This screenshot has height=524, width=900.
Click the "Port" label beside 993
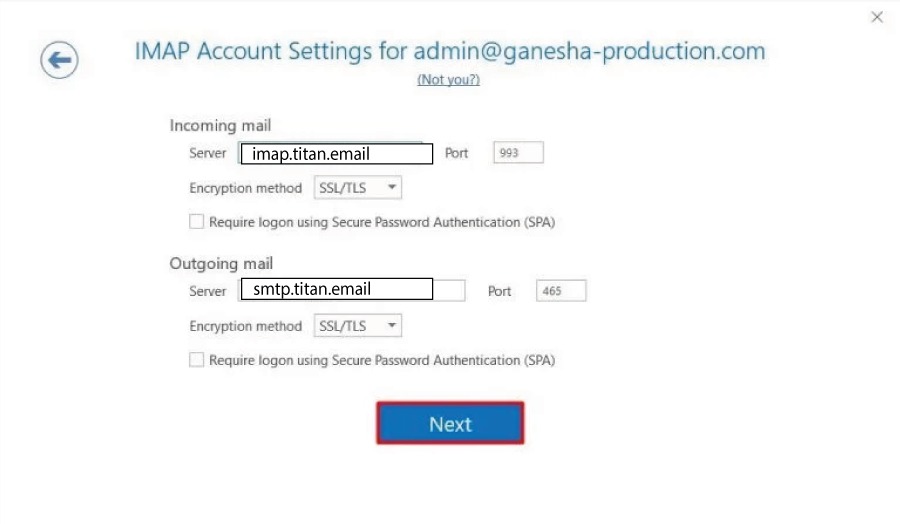(x=456, y=154)
